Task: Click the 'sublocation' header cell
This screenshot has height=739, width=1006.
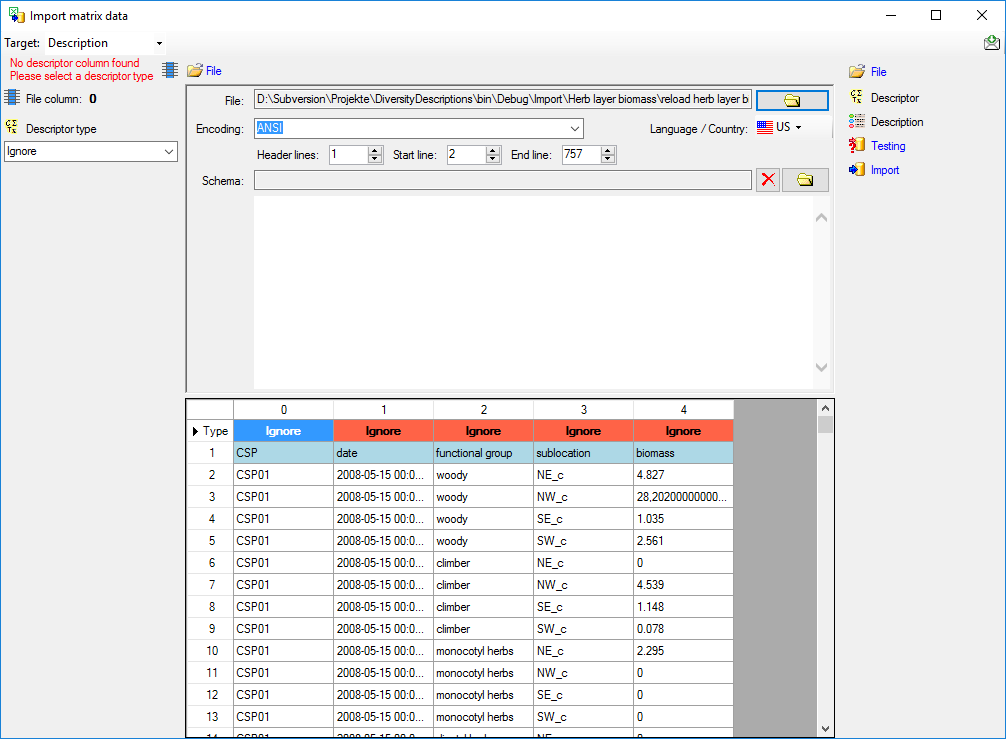Action: point(584,453)
